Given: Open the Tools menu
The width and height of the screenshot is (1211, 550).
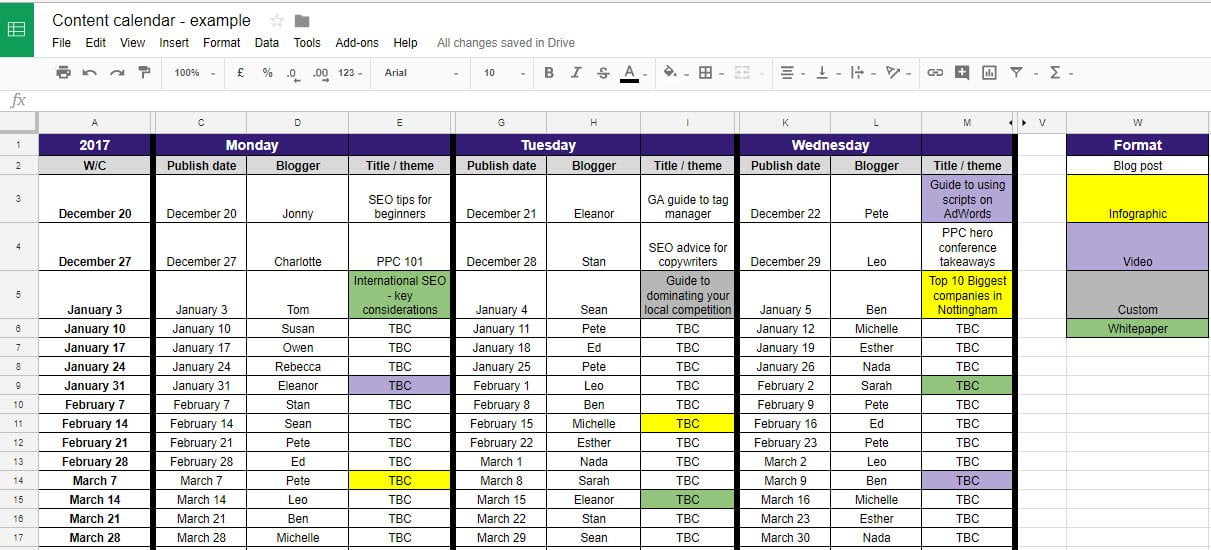Looking at the screenshot, I should tap(307, 43).
